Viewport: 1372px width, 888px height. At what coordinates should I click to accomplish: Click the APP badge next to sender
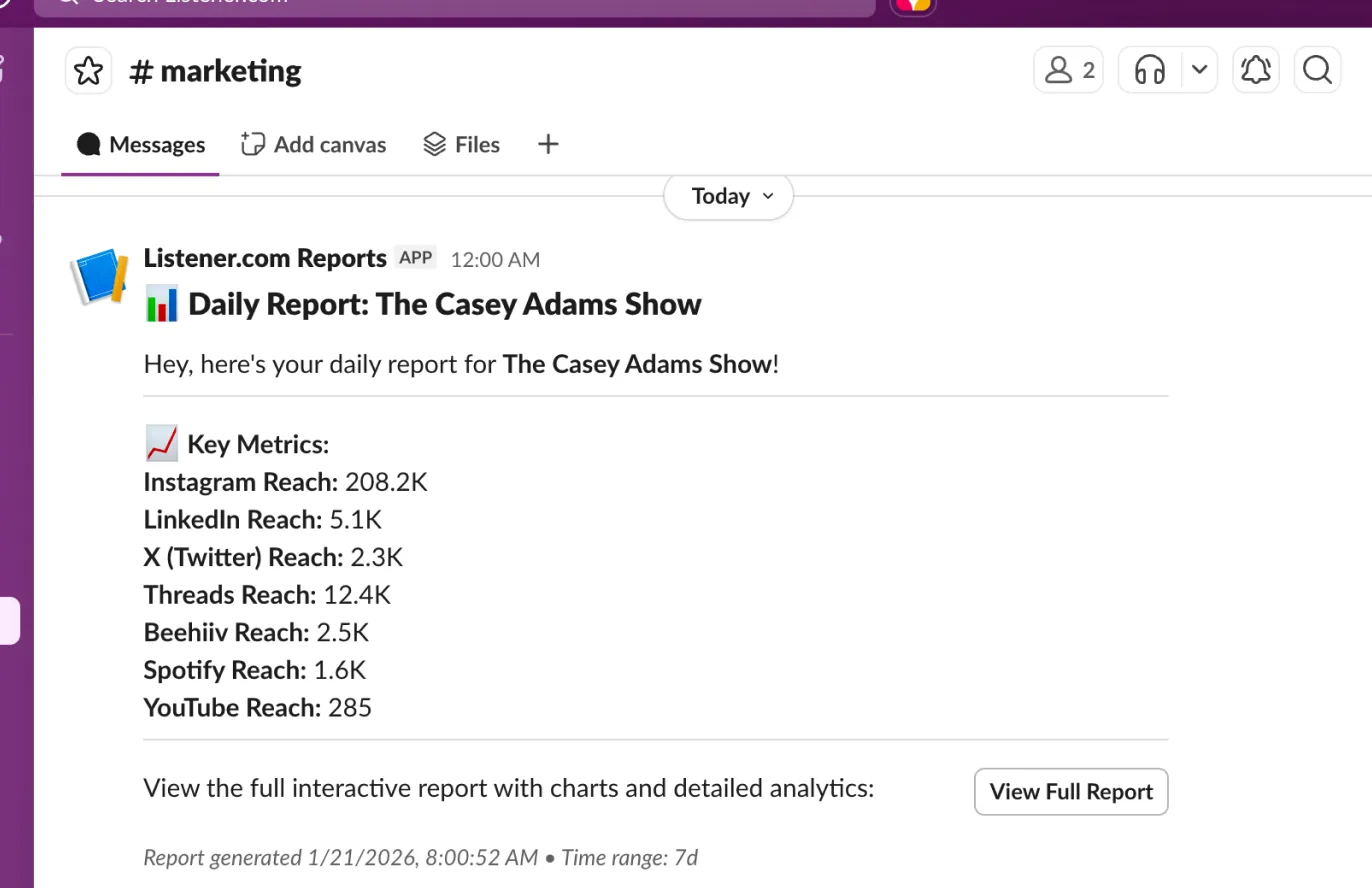tap(415, 257)
